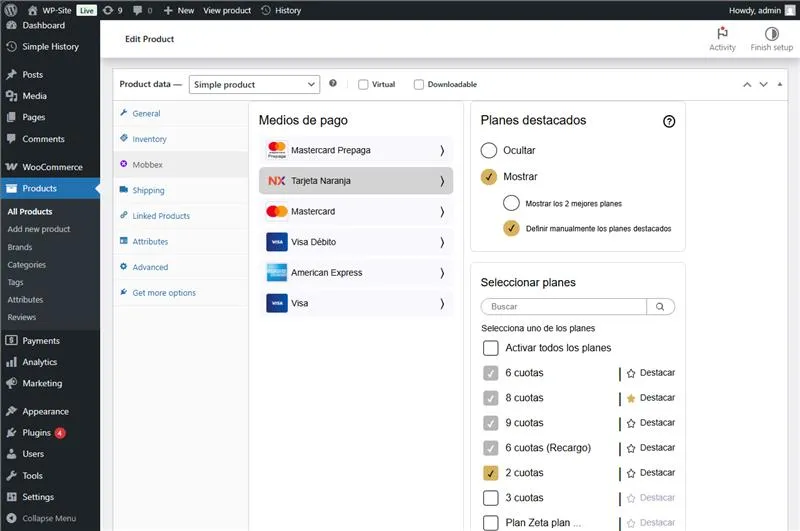800x531 pixels.
Task: Click star icon for 6 cuotas Destacar
Action: [631, 373]
